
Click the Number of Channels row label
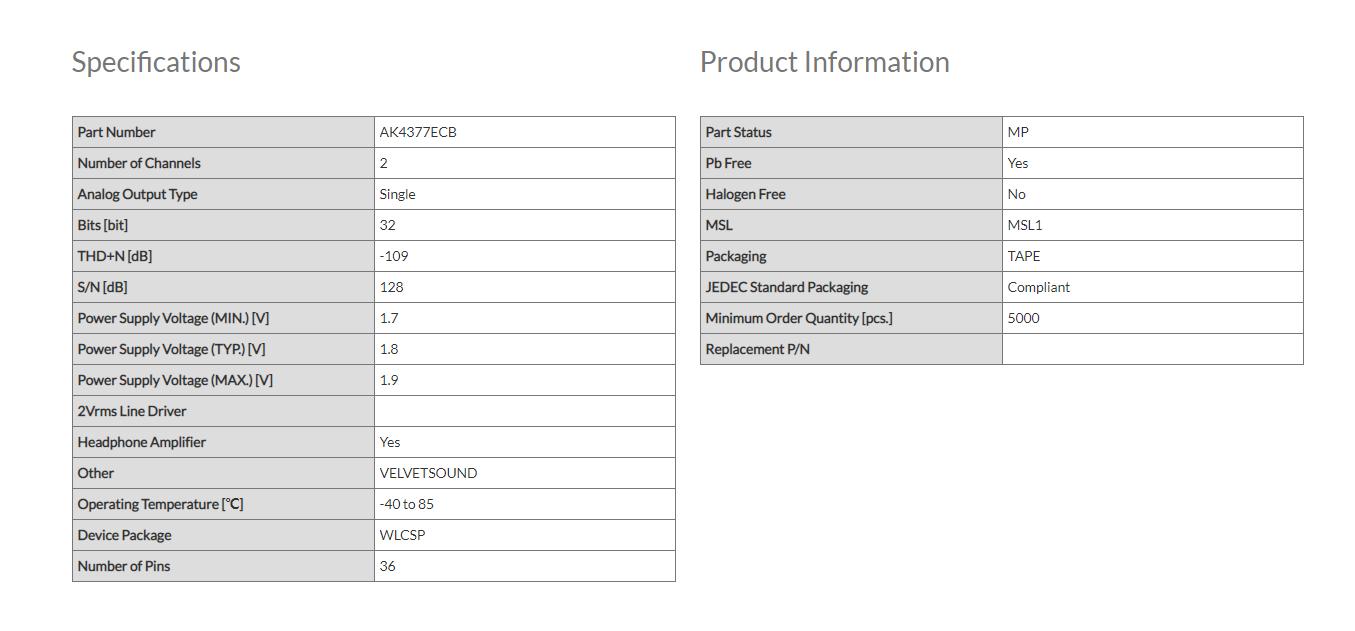(139, 163)
